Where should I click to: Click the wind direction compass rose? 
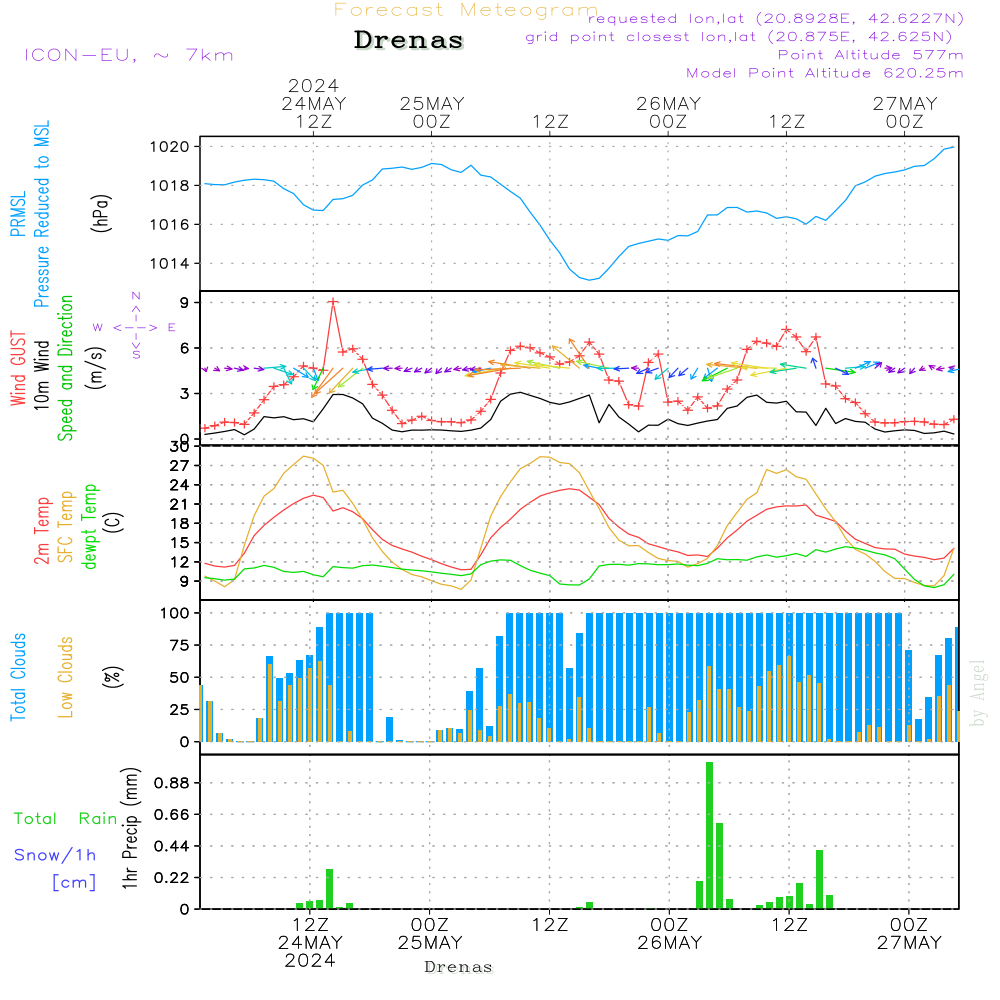click(x=135, y=327)
